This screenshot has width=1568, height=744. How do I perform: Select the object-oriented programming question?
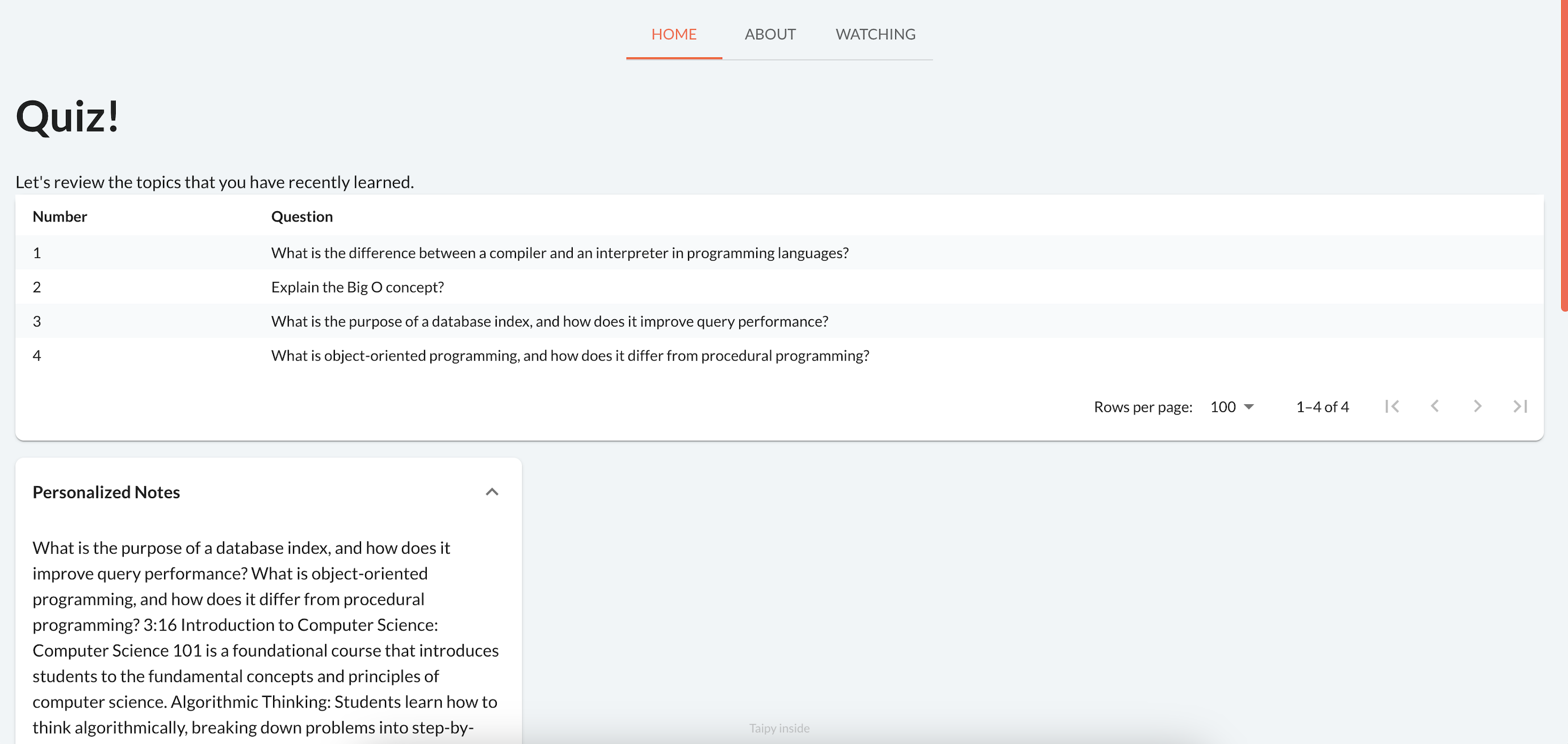570,356
